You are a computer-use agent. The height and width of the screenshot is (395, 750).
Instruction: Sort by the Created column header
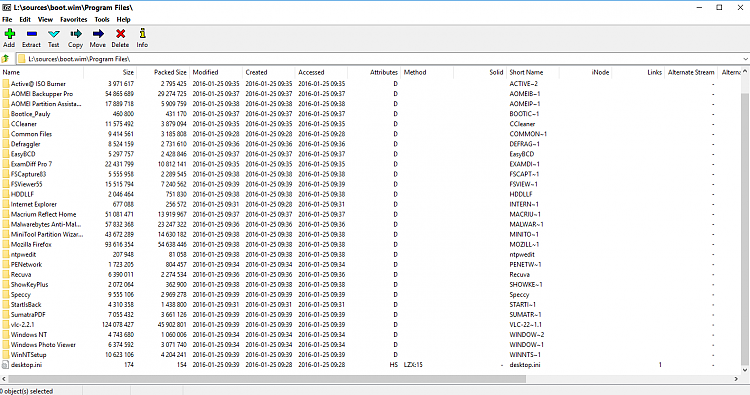click(x=269, y=72)
